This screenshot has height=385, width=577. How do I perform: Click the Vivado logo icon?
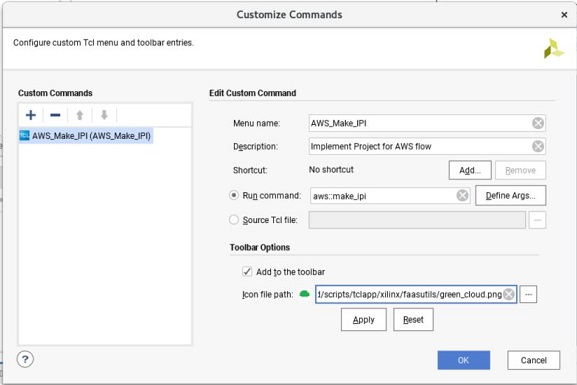click(553, 48)
